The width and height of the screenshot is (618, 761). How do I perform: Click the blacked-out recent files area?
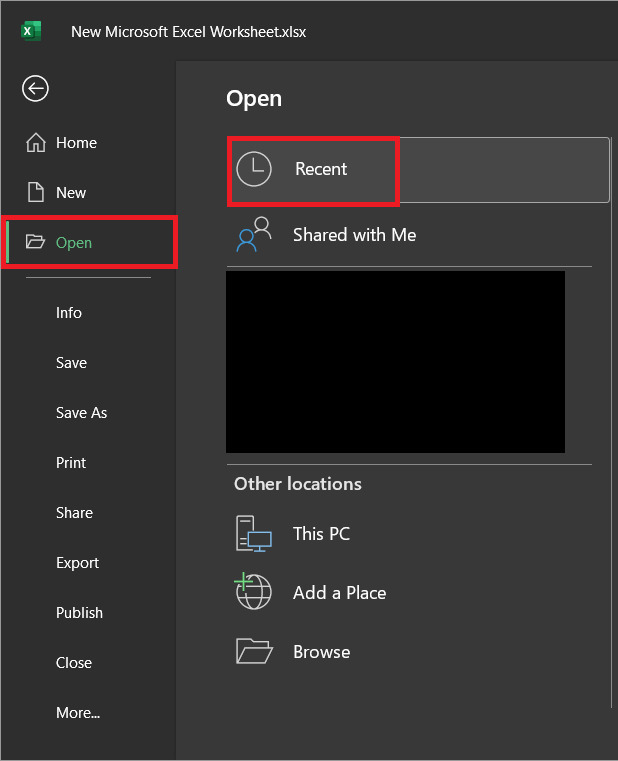tap(395, 362)
